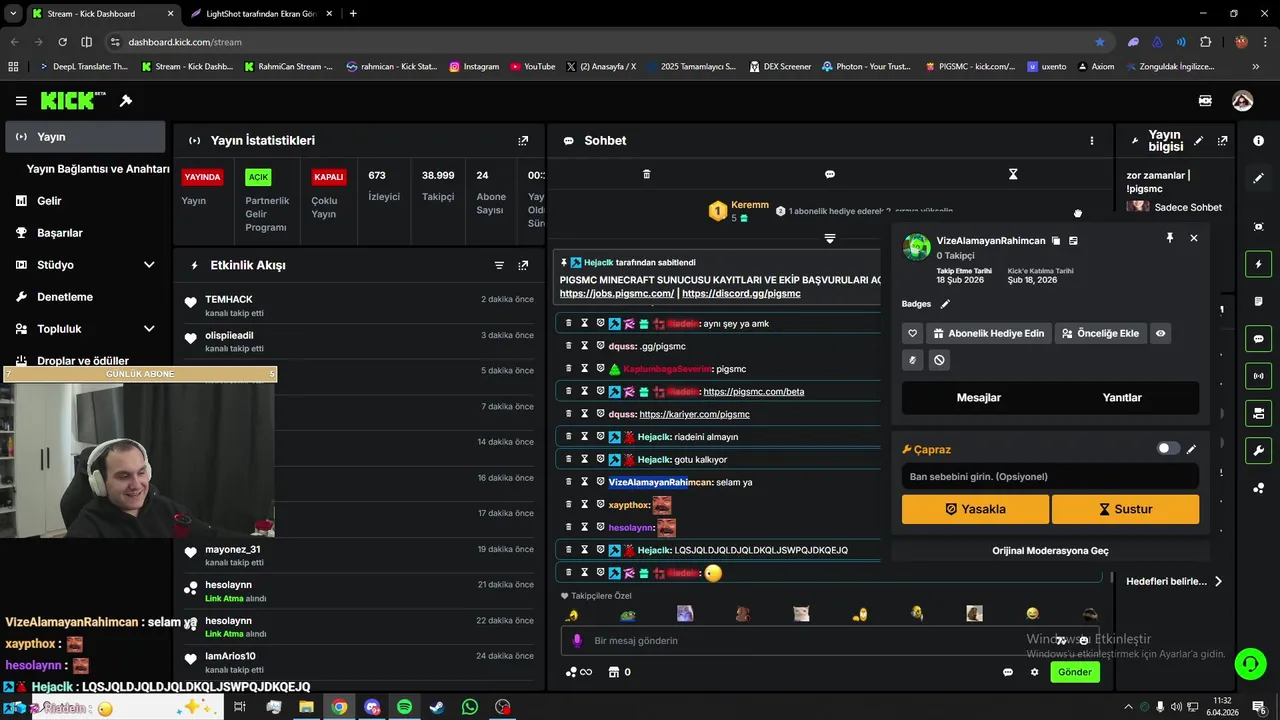Viewport: 1280px width, 720px height.
Task: Open the jobs.pigsmc.com link in the pinned message
Action: (x=617, y=294)
